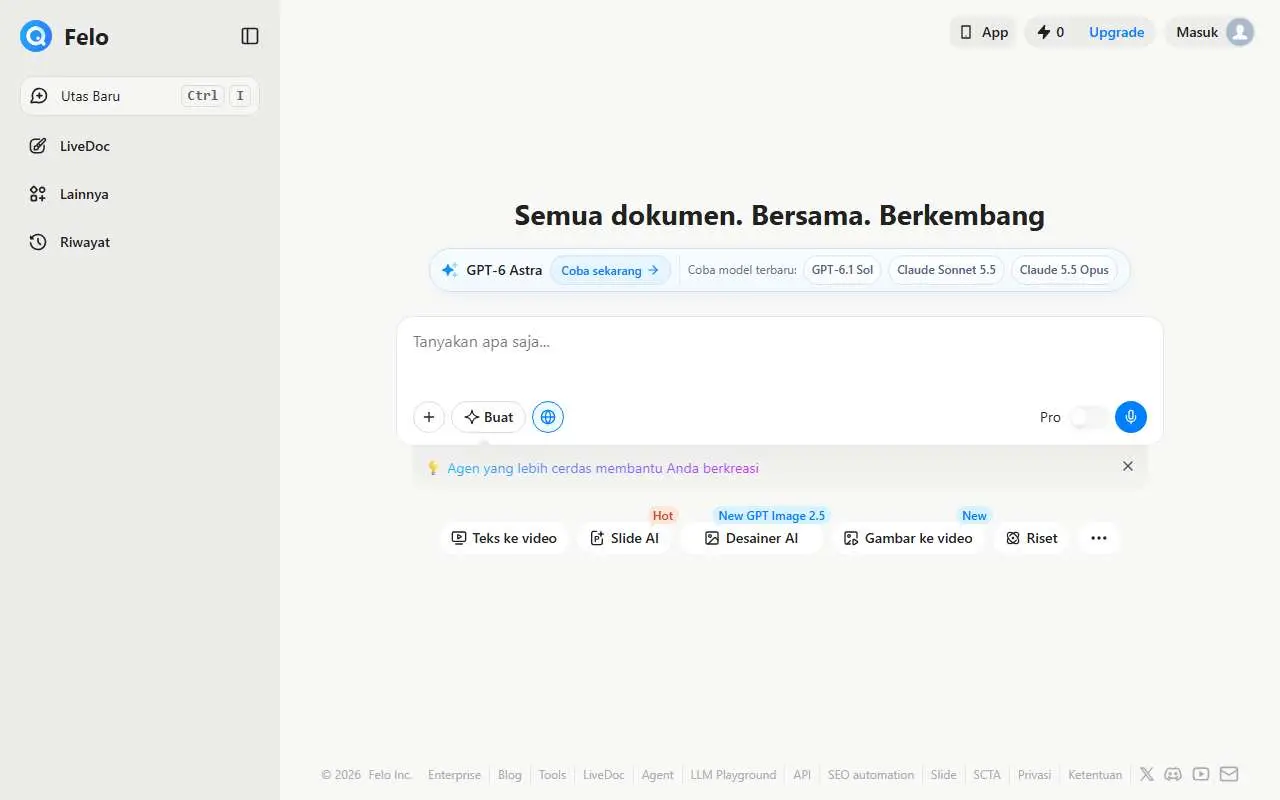
Task: Click the X (Twitter) footer icon
Action: [x=1147, y=774]
